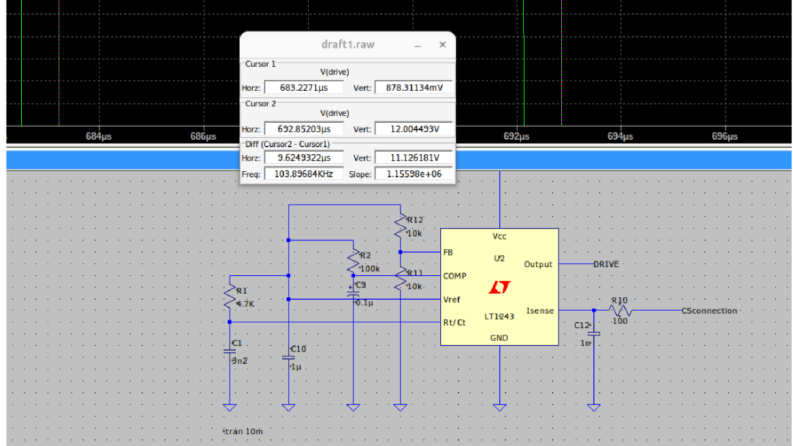Screen dimensions: 793x446
Task: Click the blue schematic window title bar
Action: click(399, 160)
